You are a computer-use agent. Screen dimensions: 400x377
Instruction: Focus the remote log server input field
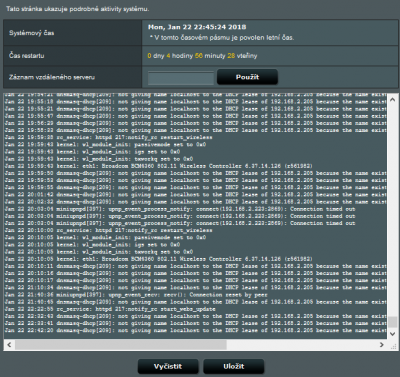click(x=181, y=78)
